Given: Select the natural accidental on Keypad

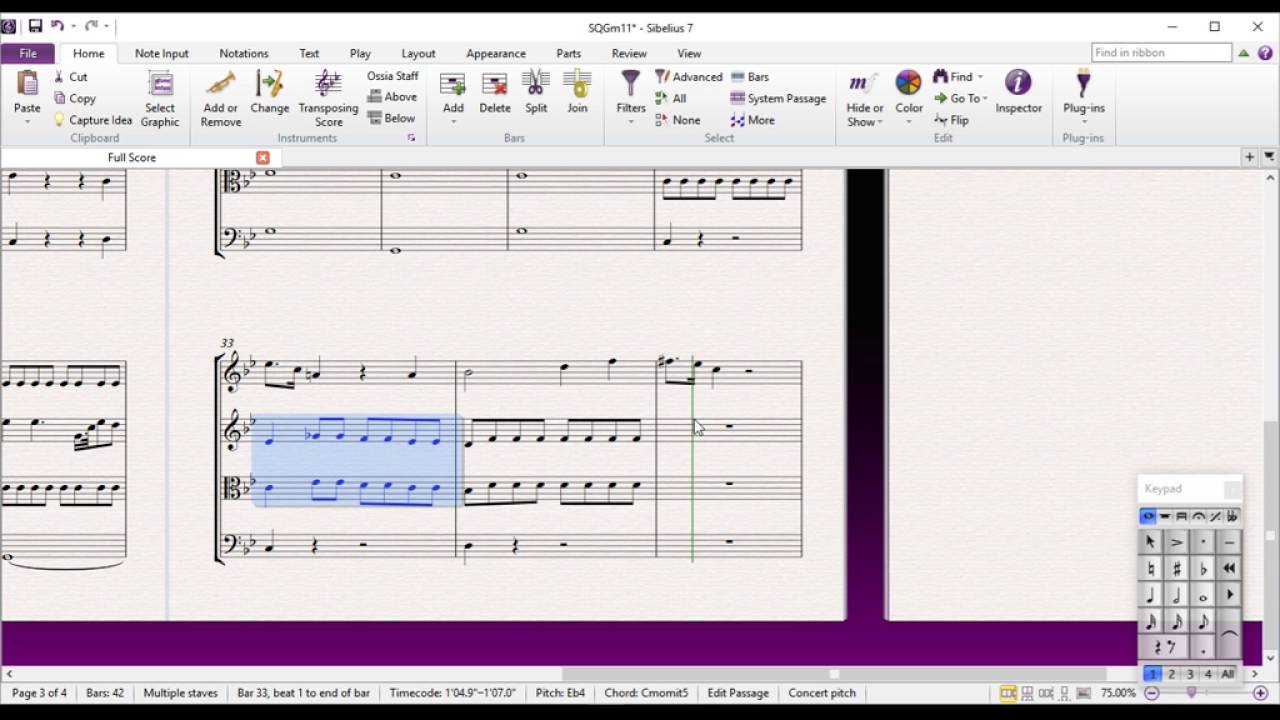Looking at the screenshot, I should pos(1150,568).
